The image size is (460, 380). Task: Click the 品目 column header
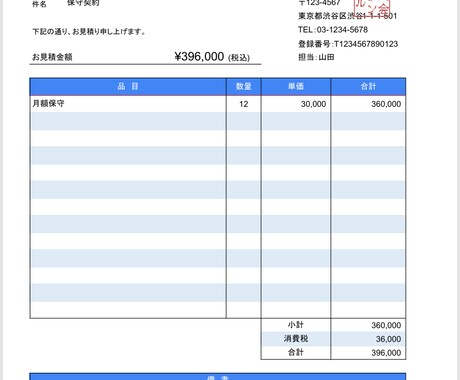128,87
